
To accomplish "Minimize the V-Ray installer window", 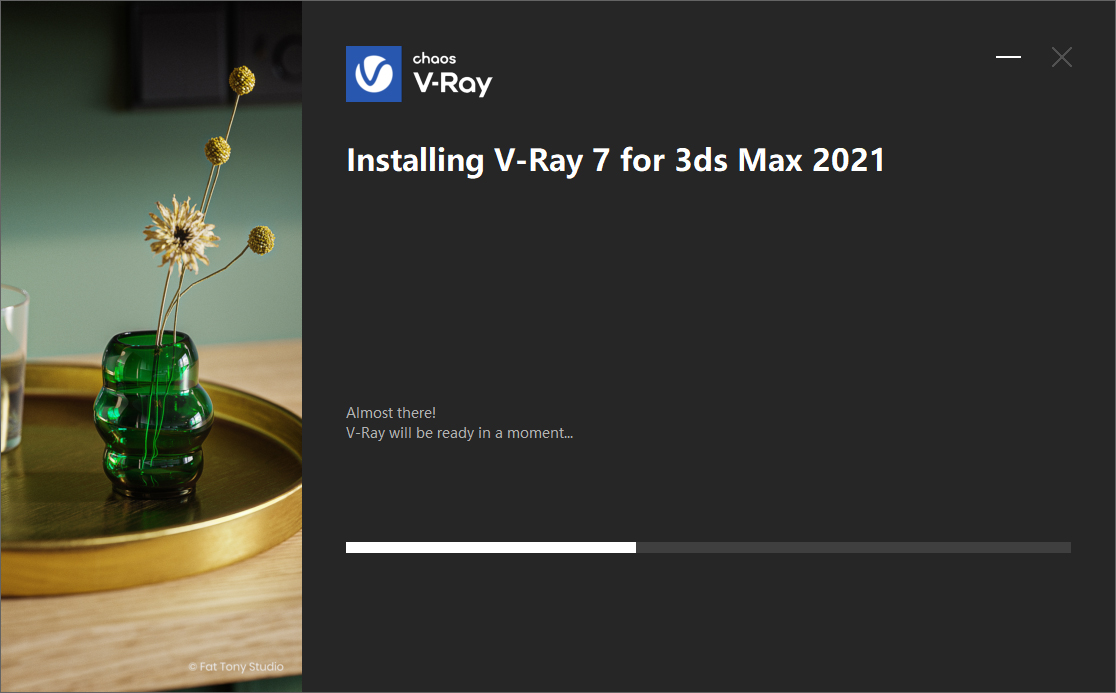I will click(1008, 57).
